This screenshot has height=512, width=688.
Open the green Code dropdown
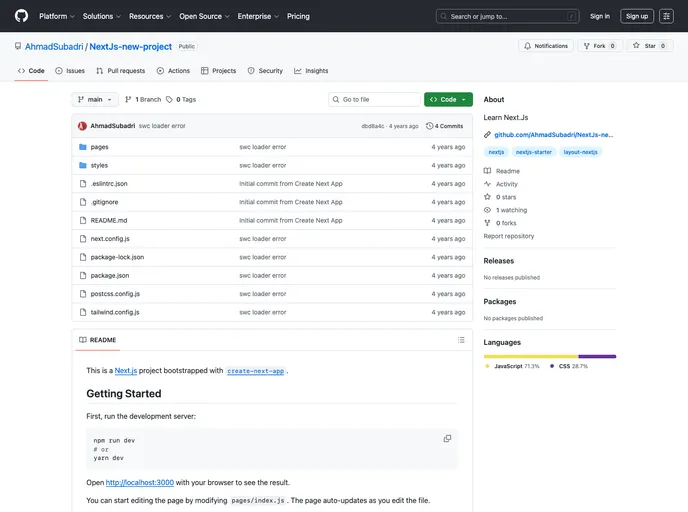(448, 100)
